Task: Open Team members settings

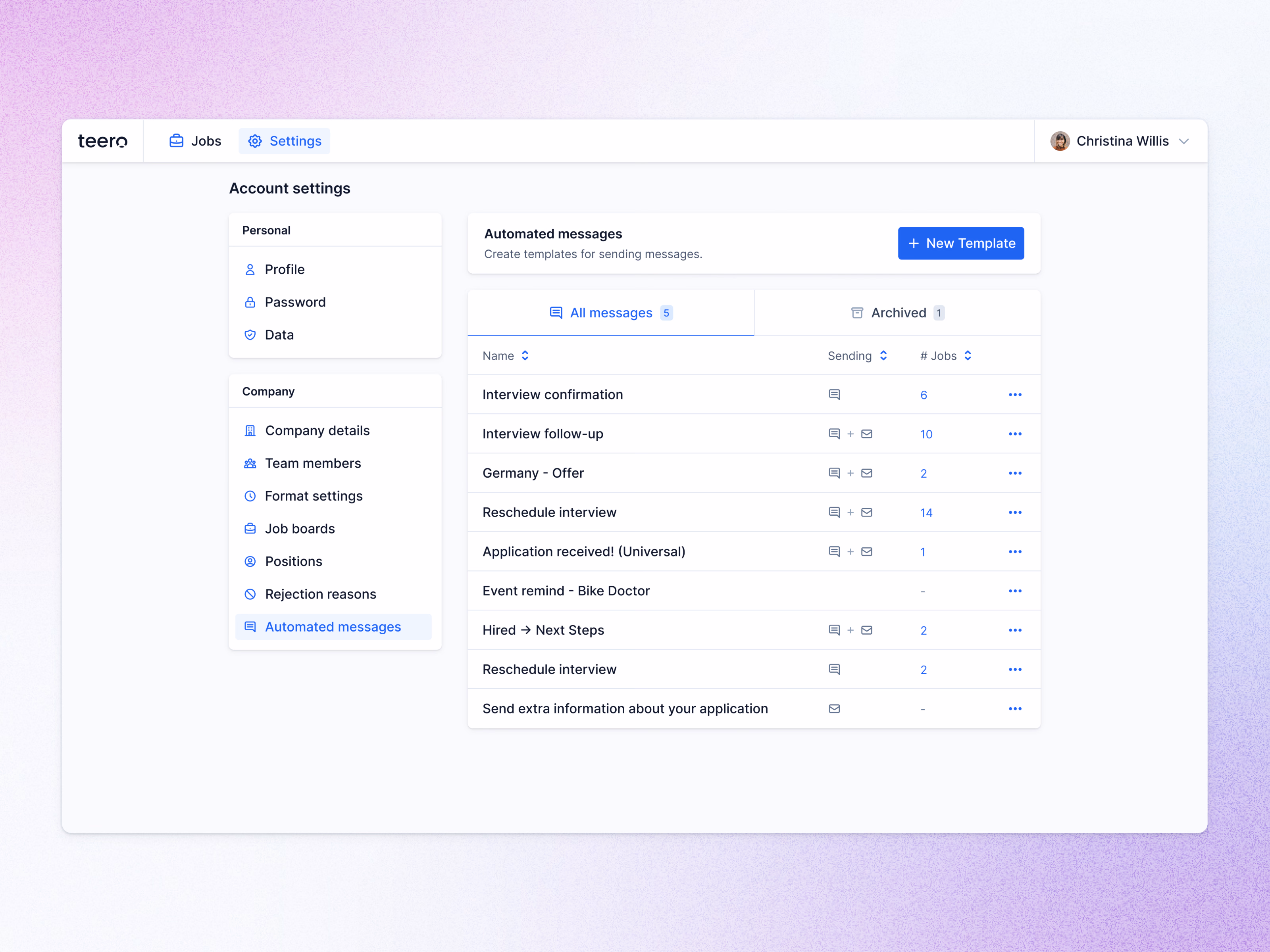Action: 334,464
